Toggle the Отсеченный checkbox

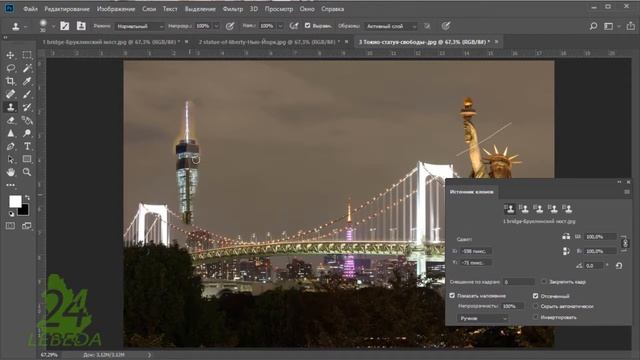pos(536,296)
